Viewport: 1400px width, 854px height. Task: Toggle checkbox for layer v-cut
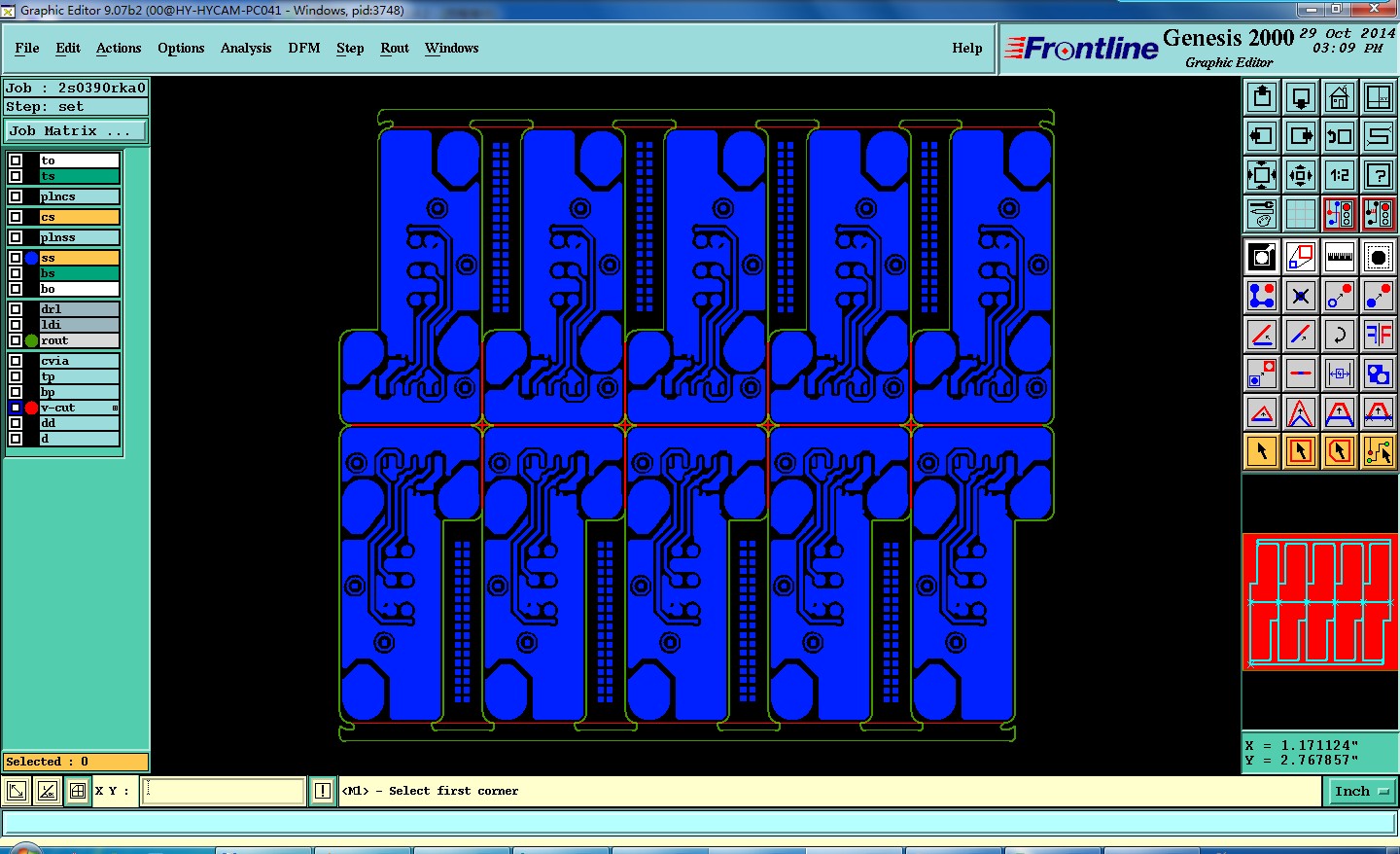pyautogui.click(x=16, y=408)
